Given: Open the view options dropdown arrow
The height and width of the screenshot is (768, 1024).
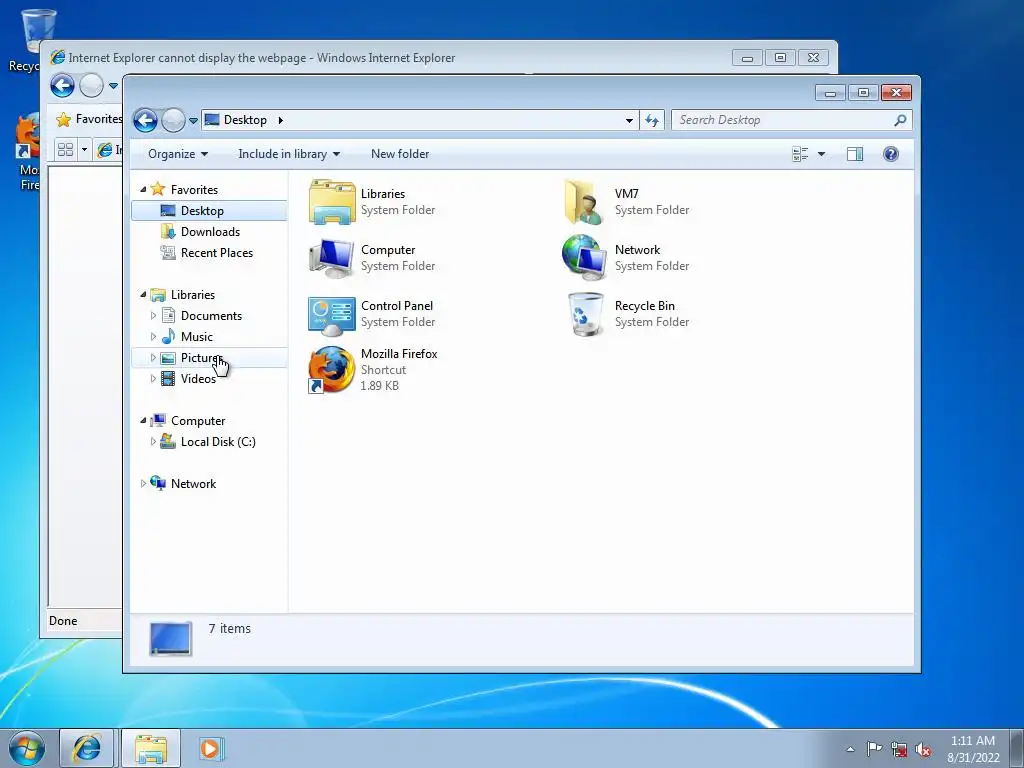Looking at the screenshot, I should click(x=822, y=154).
